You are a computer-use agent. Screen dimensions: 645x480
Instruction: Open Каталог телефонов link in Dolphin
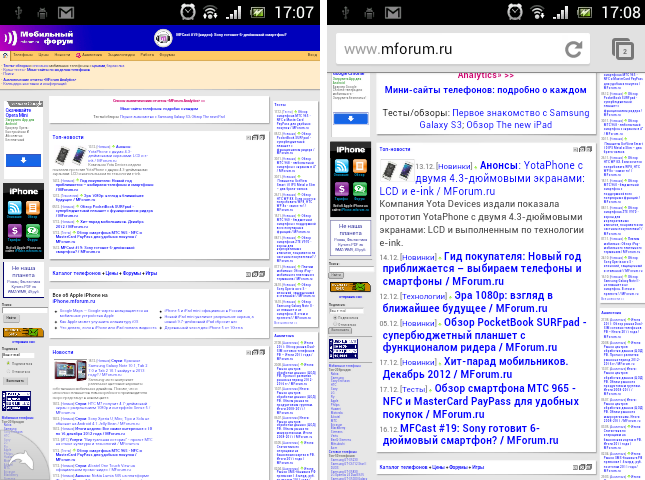click(77, 273)
